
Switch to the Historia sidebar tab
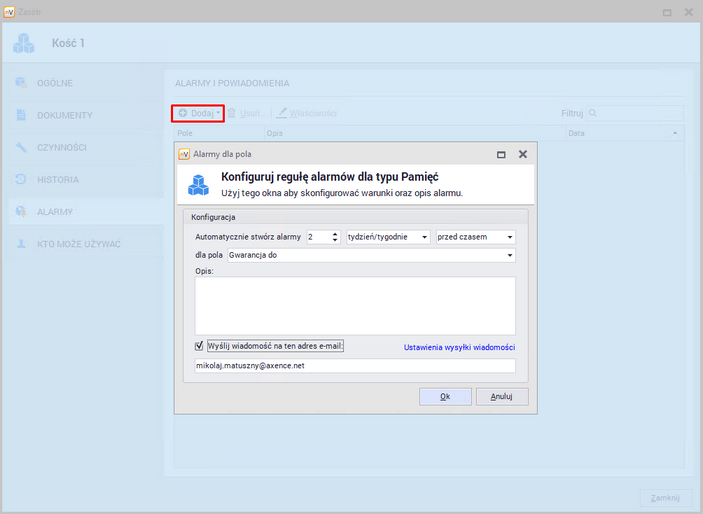[x=58, y=180]
